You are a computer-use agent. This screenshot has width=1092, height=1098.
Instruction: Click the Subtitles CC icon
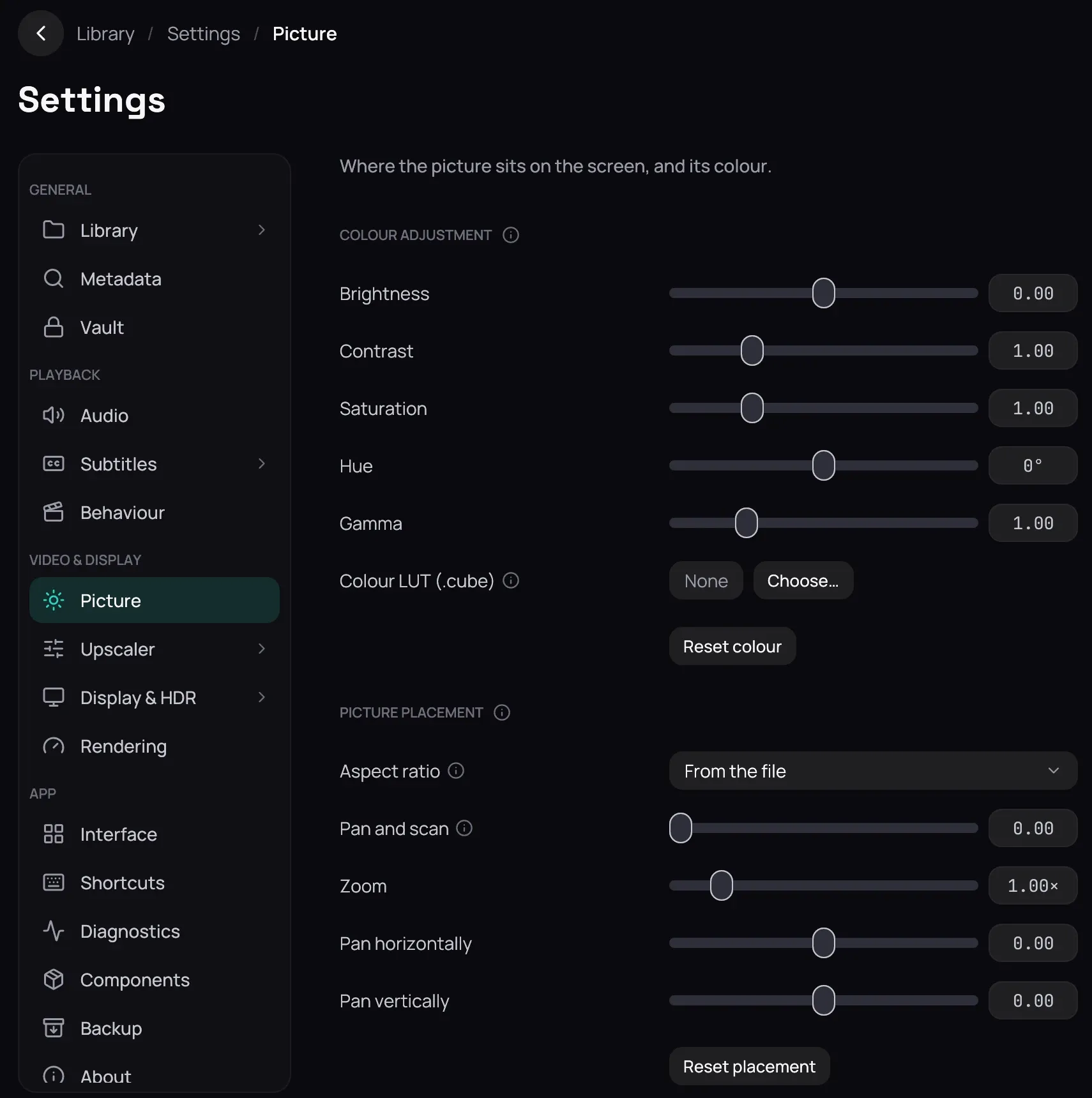tap(54, 463)
